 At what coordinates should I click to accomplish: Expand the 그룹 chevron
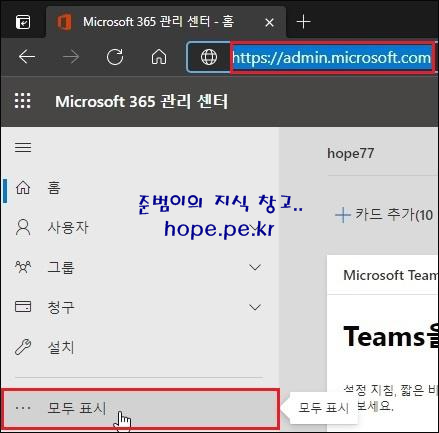coord(255,267)
